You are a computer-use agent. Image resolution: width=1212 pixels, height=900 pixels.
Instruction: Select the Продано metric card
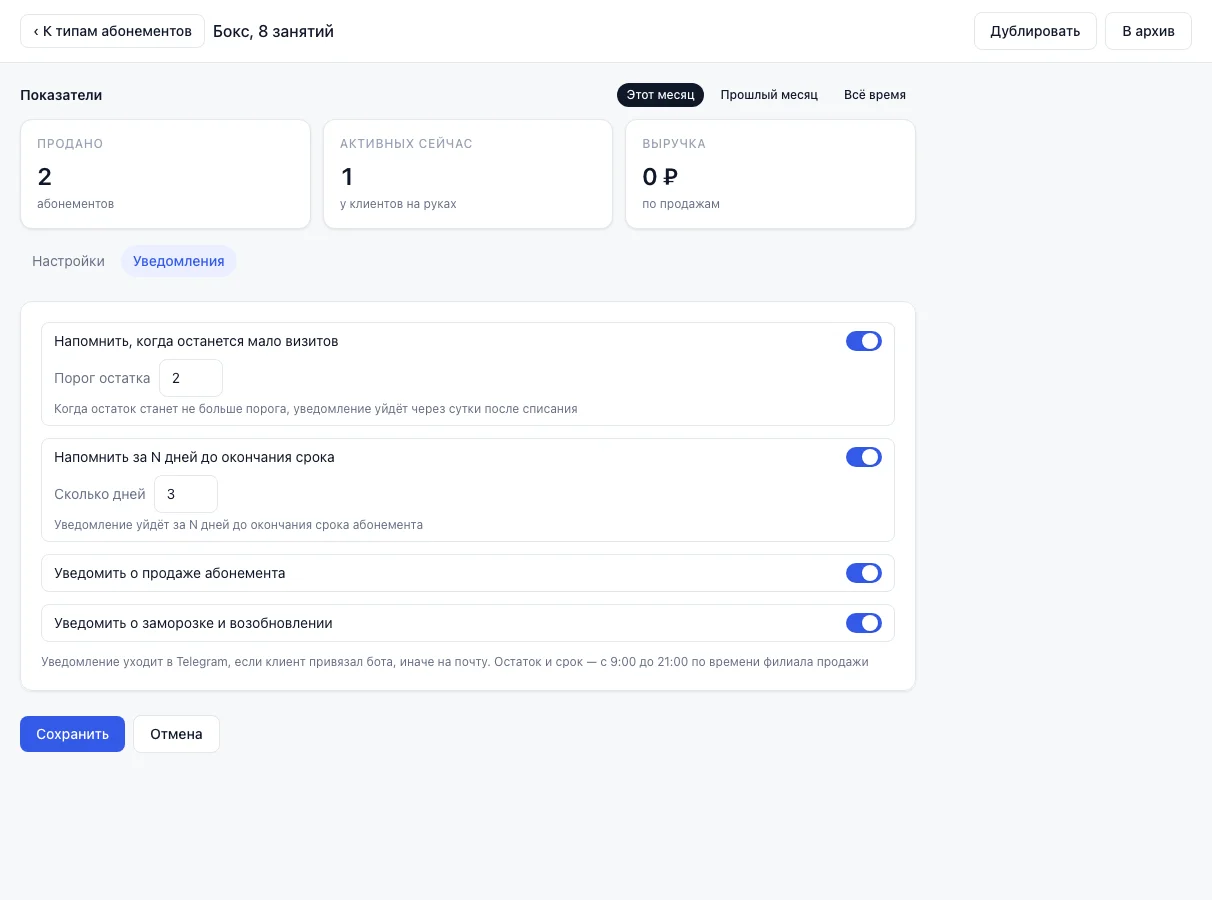click(165, 174)
